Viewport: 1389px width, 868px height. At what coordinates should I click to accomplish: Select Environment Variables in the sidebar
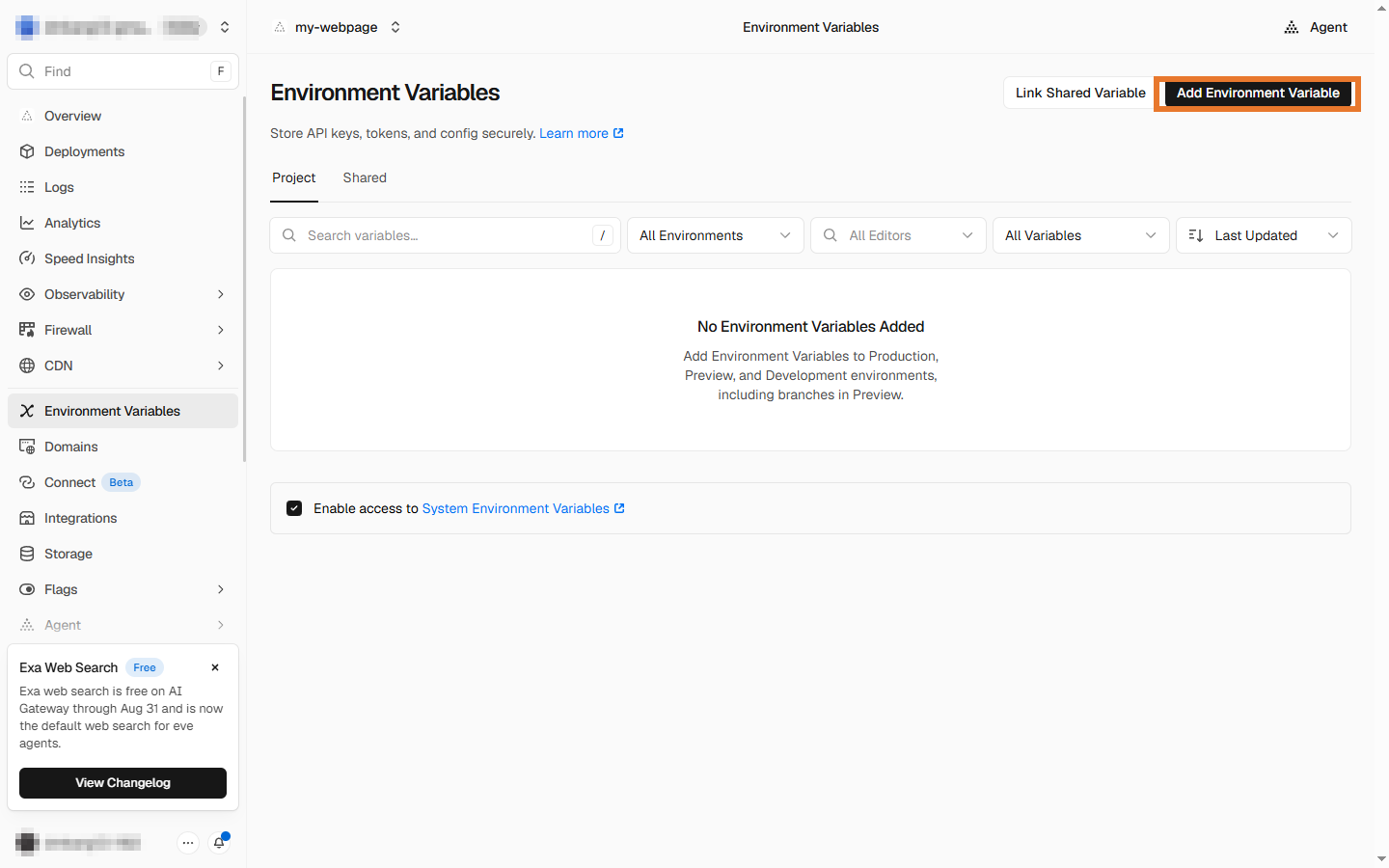(x=123, y=411)
